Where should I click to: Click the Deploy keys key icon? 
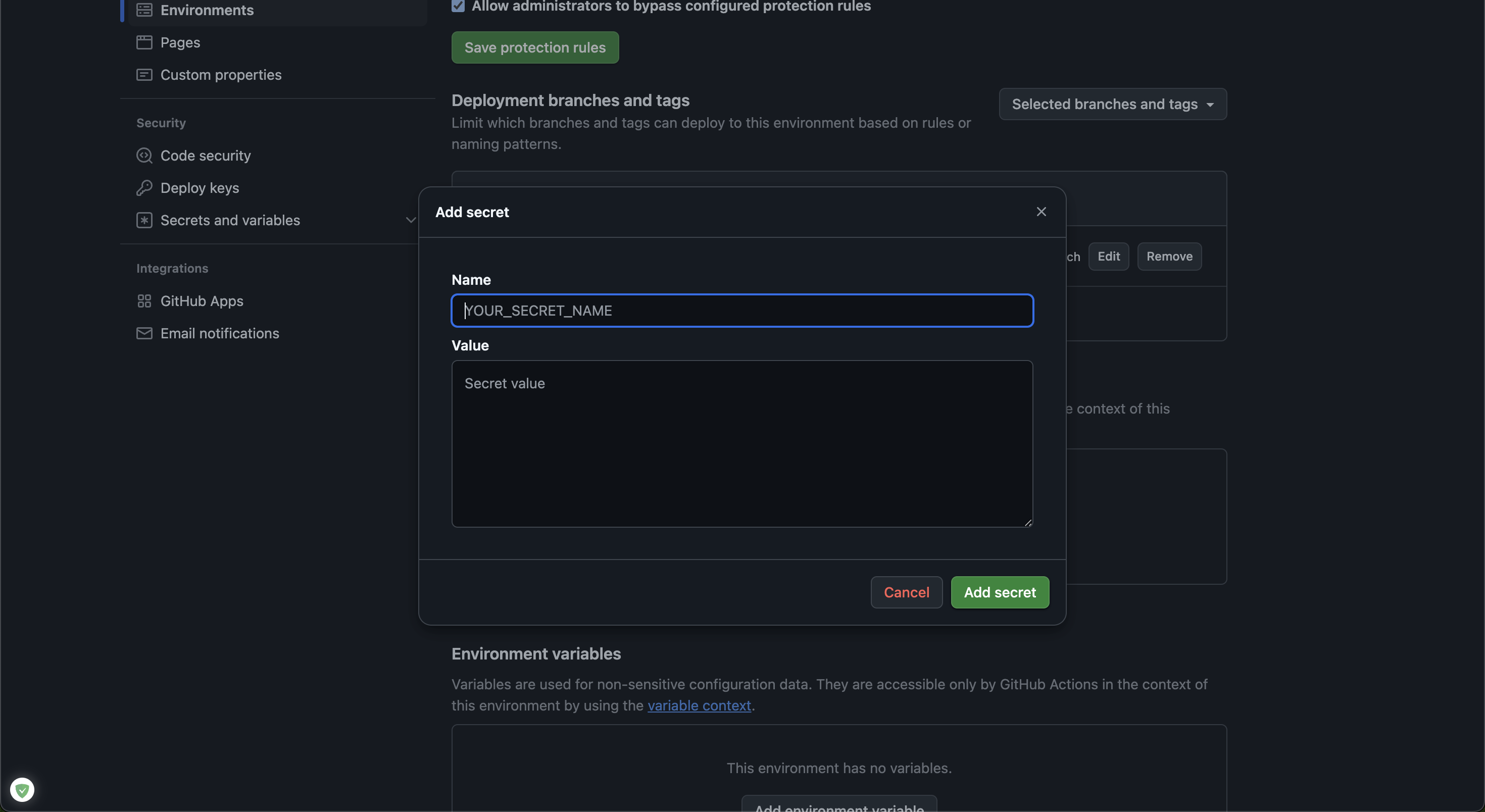tap(144, 187)
